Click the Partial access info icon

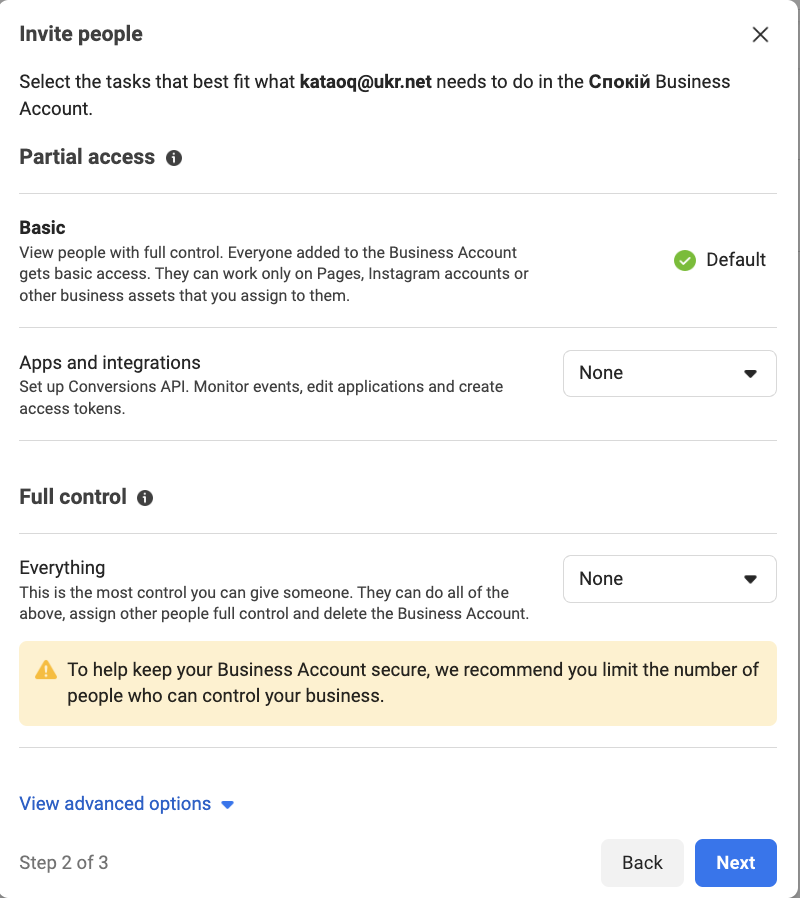click(x=174, y=157)
